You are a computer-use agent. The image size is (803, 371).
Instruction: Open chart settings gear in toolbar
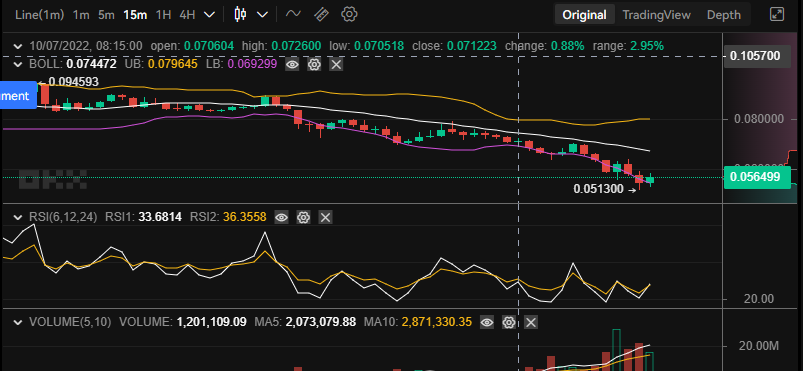coord(349,14)
